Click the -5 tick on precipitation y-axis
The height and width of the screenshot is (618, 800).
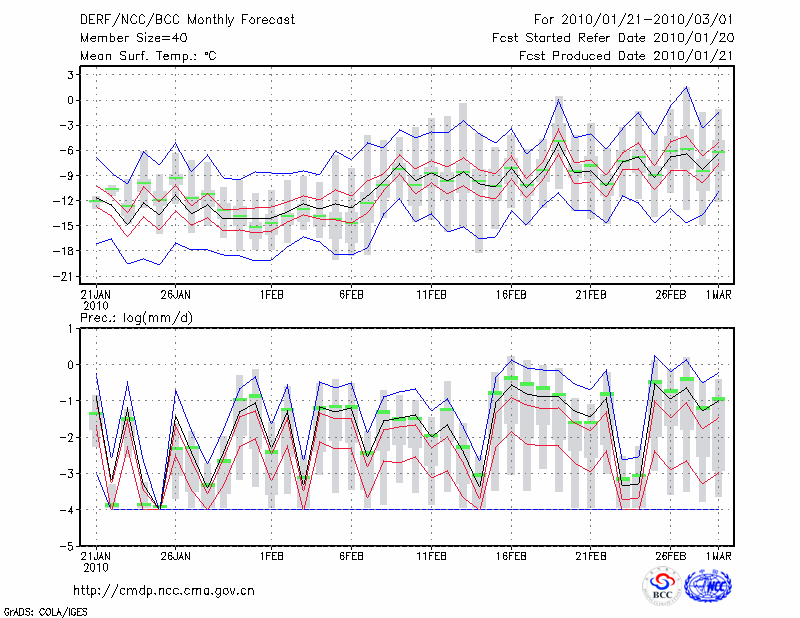(66, 547)
